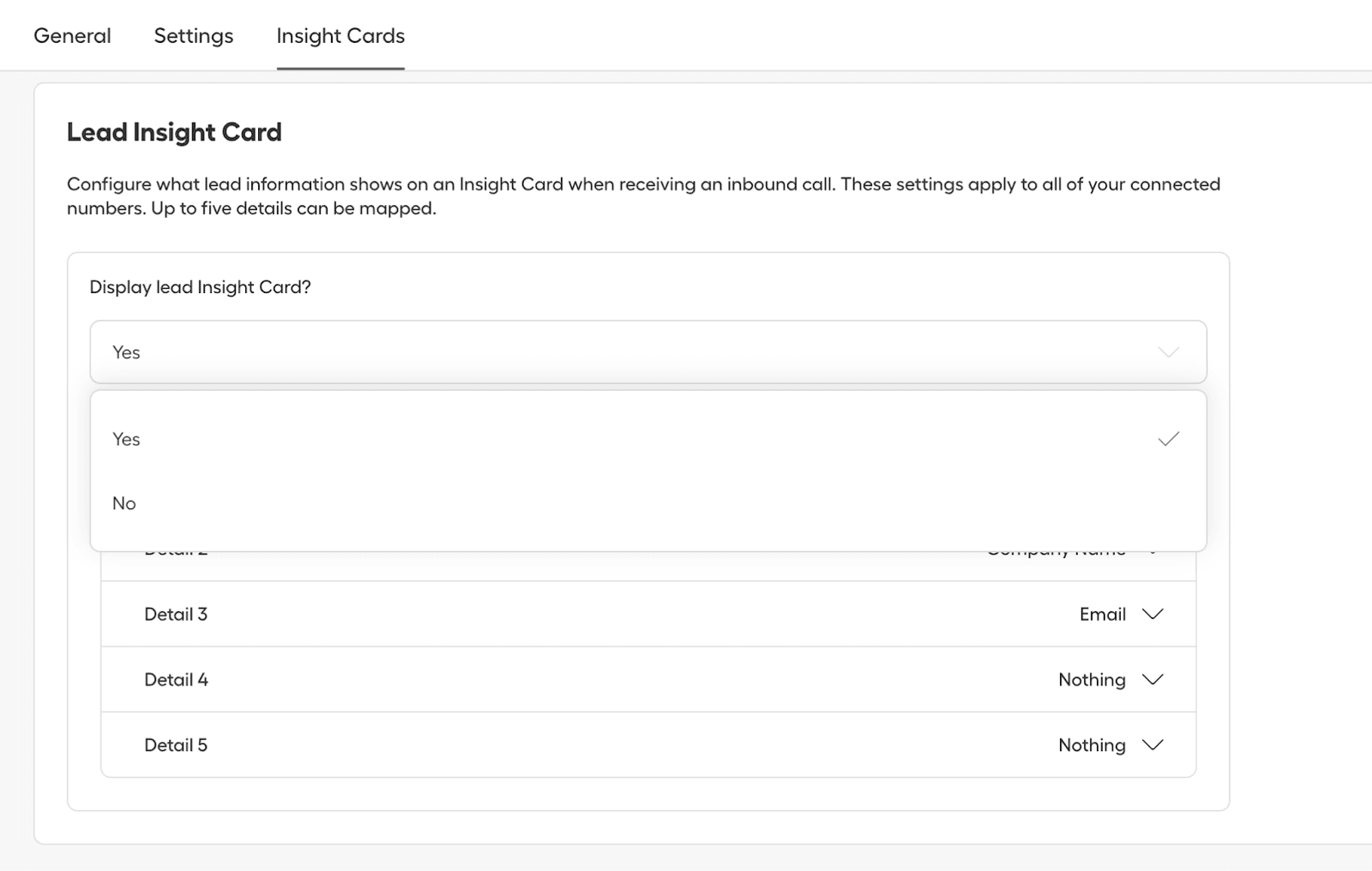Expand the Detail 5 chevron arrow
1372x871 pixels.
coord(1152,745)
